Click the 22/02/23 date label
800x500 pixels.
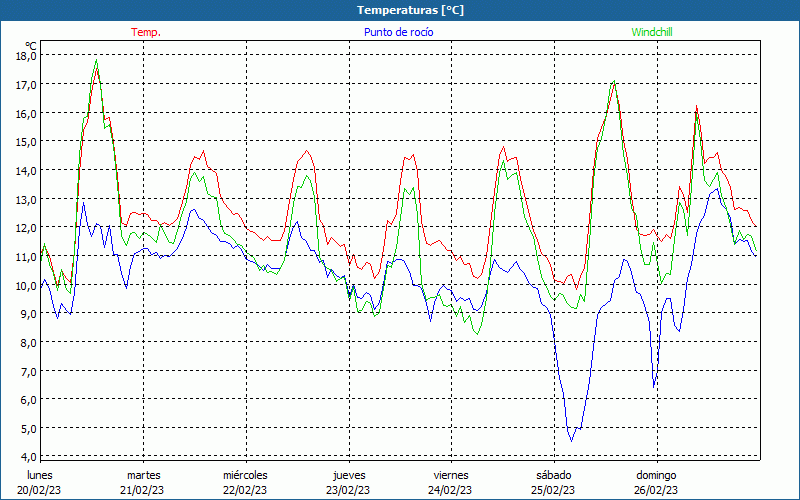245,490
